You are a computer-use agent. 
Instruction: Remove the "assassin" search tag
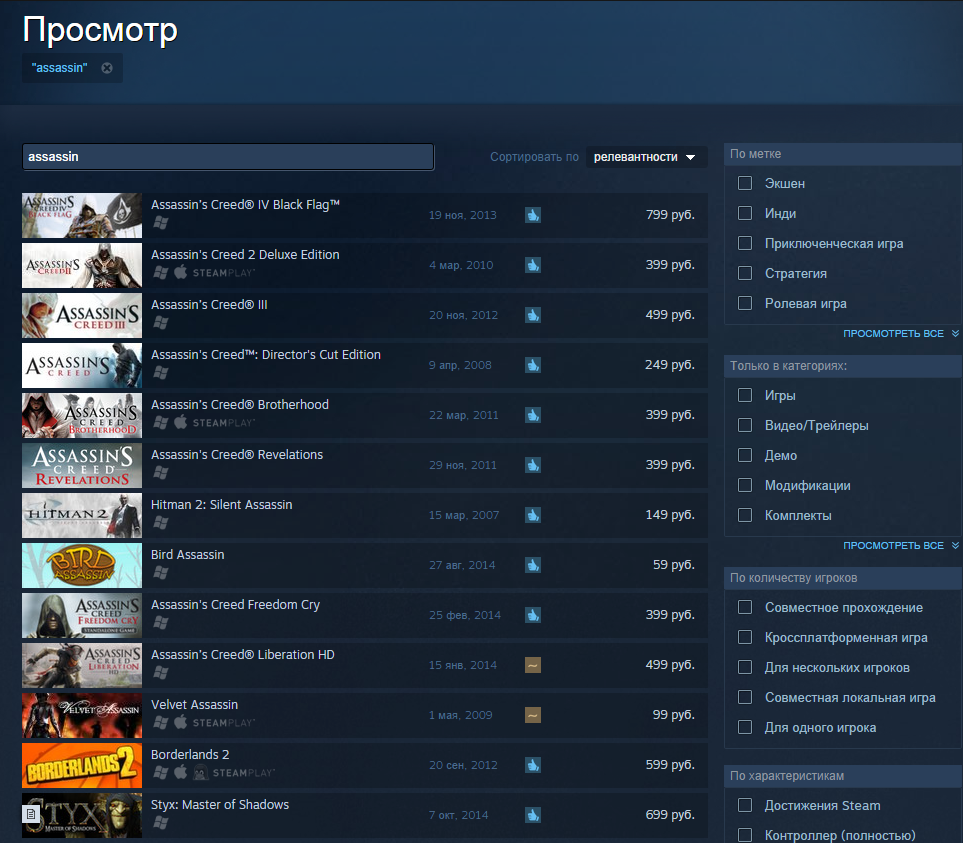point(107,68)
